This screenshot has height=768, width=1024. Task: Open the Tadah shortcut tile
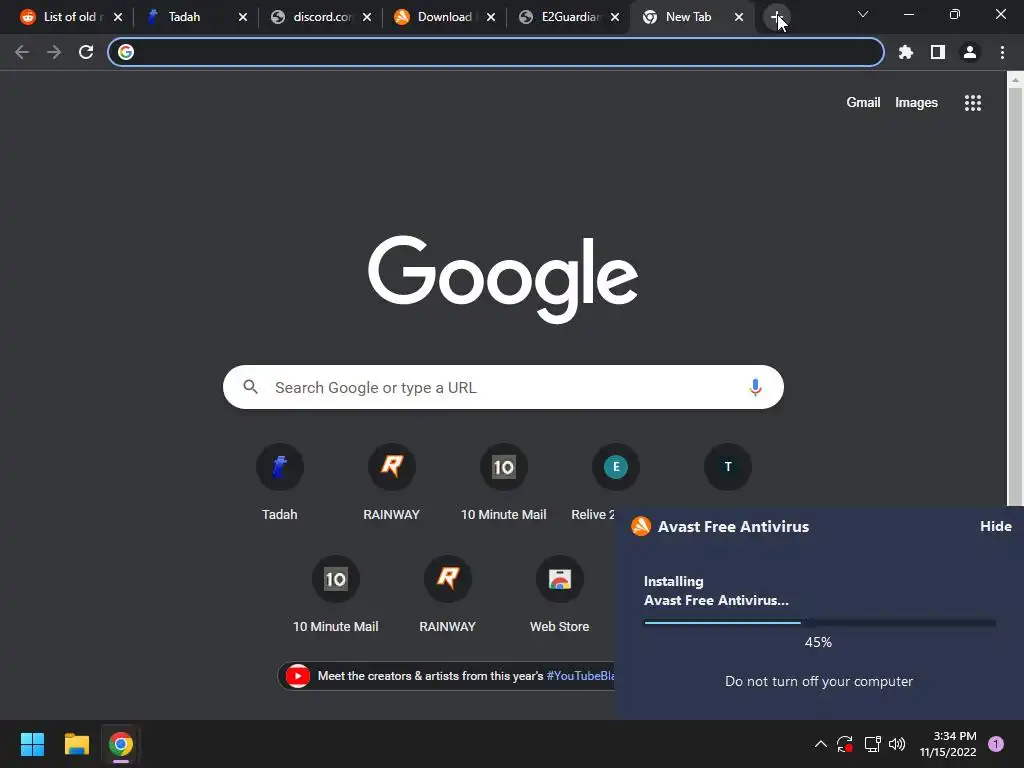pos(280,482)
